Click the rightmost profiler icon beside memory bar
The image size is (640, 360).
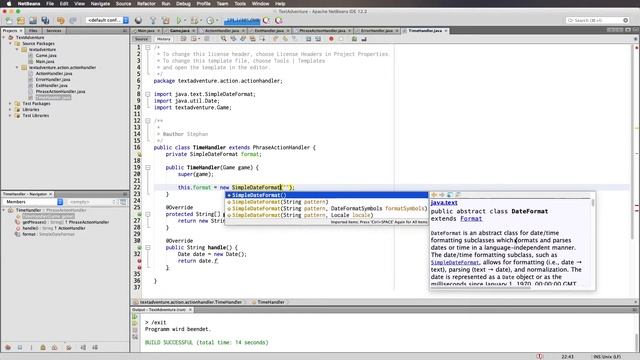coord(279,20)
